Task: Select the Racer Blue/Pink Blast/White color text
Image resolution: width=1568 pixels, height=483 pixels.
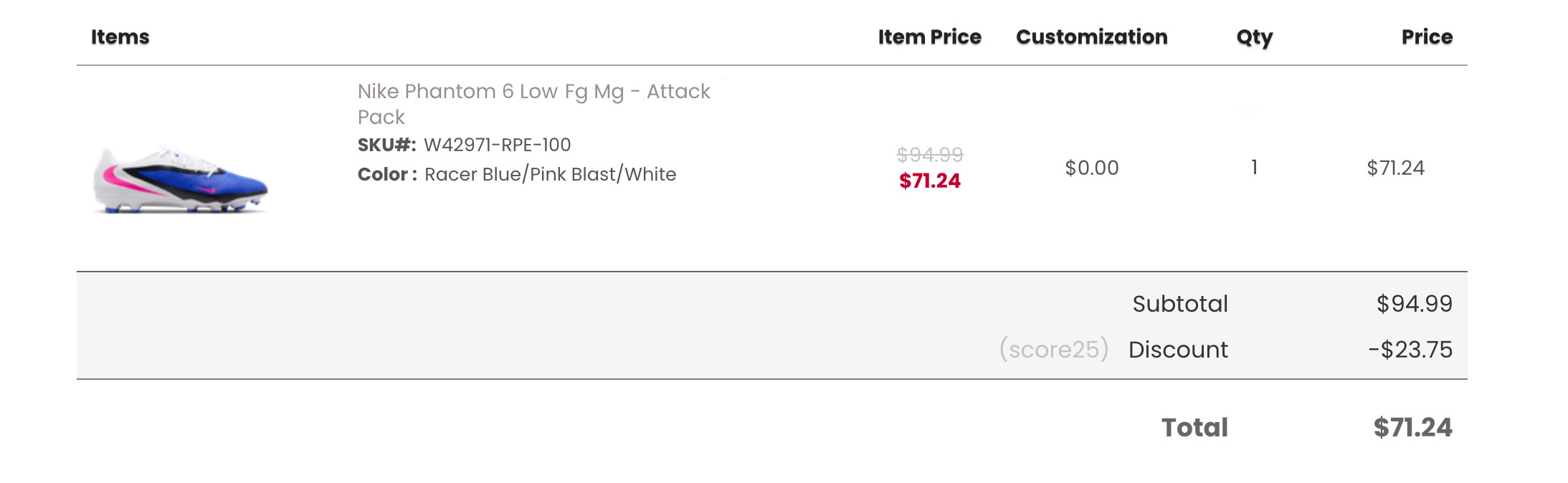Action: pyautogui.click(x=550, y=174)
